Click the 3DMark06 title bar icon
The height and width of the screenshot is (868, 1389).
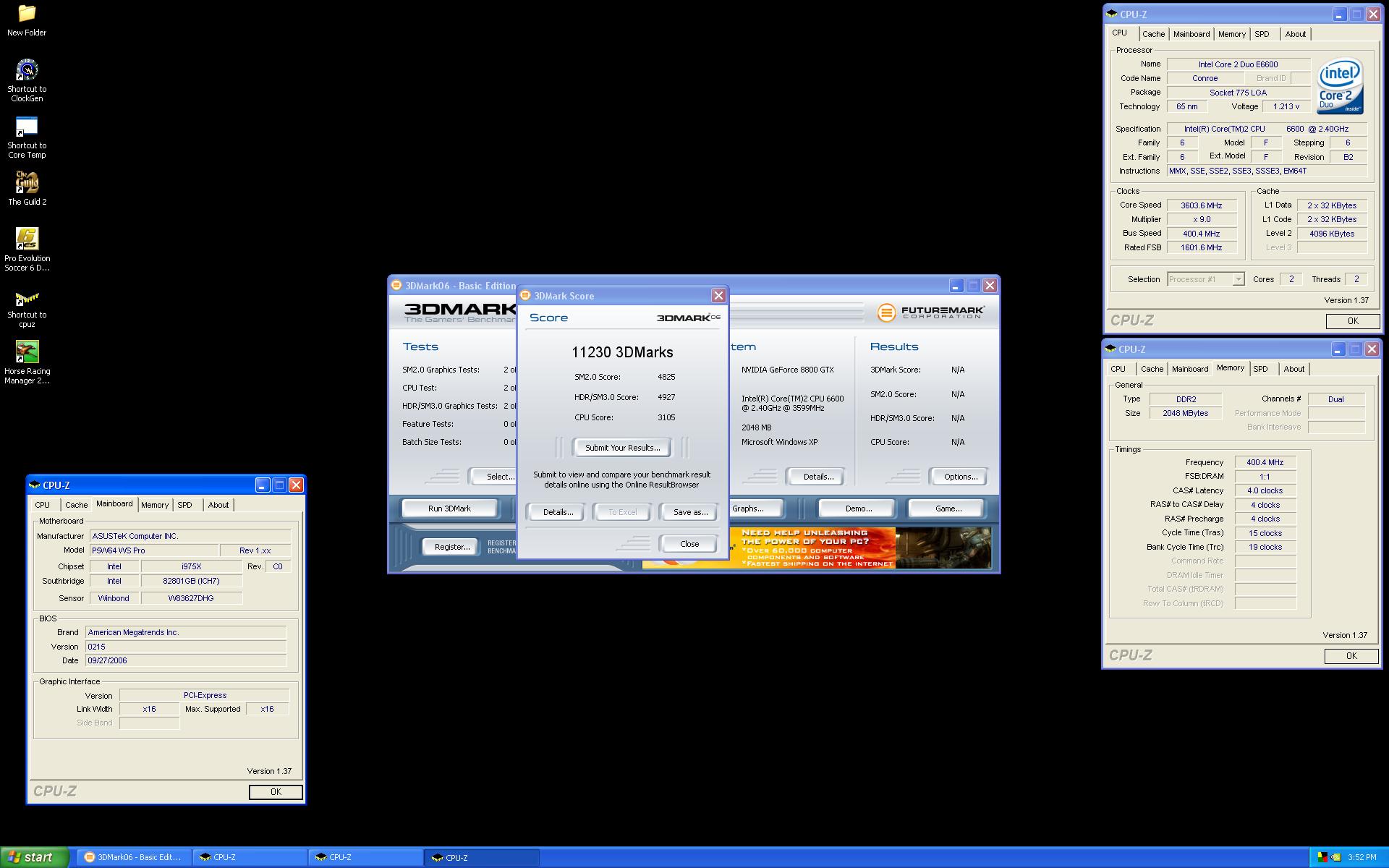click(x=396, y=285)
